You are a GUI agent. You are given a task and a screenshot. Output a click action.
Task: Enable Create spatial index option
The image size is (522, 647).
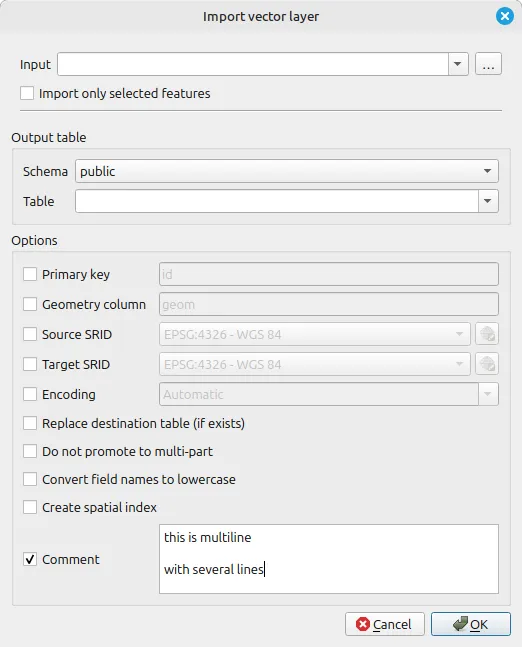point(30,507)
